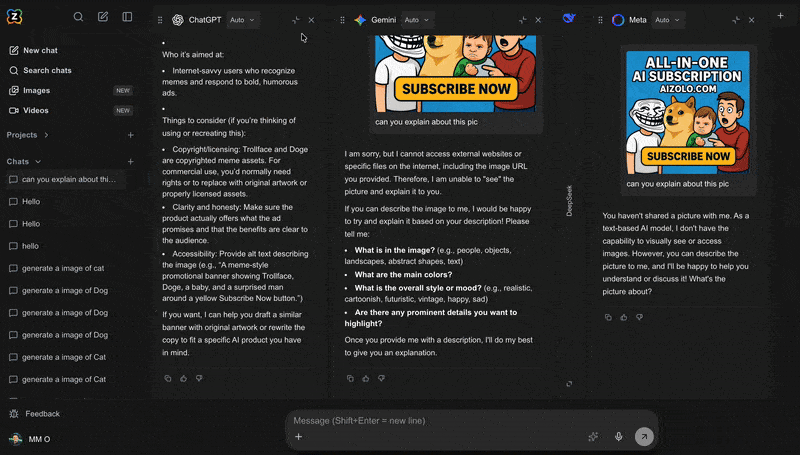Open Images in the sidebar

(37, 90)
